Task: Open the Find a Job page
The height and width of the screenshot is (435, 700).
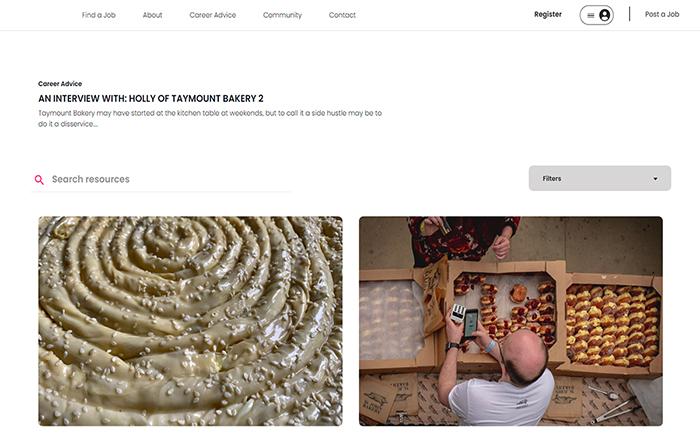Action: (99, 15)
